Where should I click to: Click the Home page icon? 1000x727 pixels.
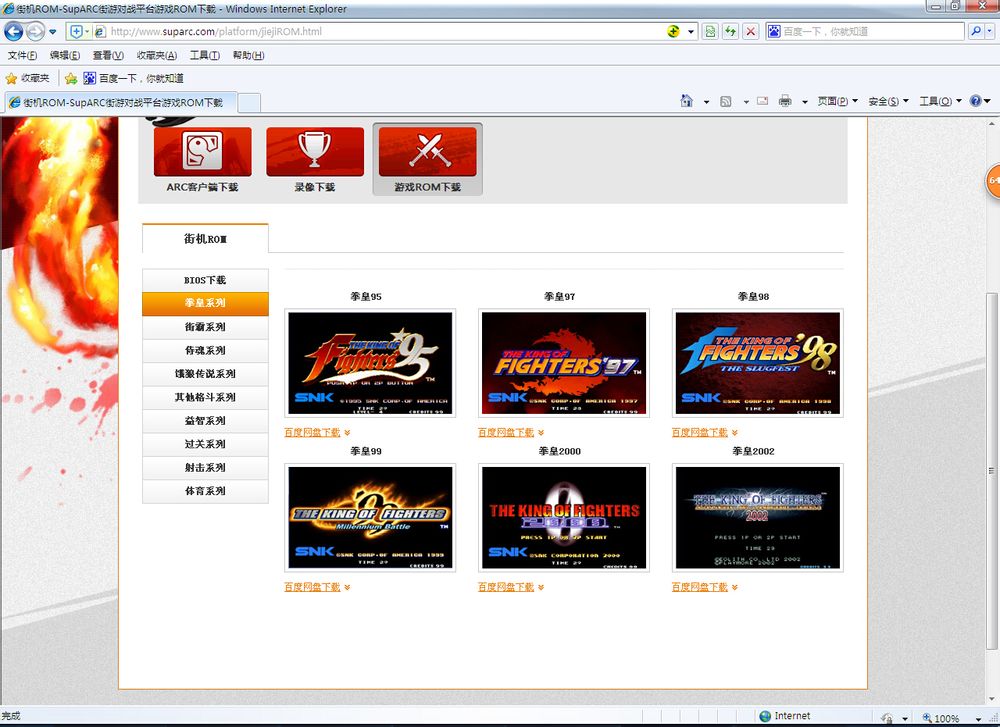click(686, 101)
